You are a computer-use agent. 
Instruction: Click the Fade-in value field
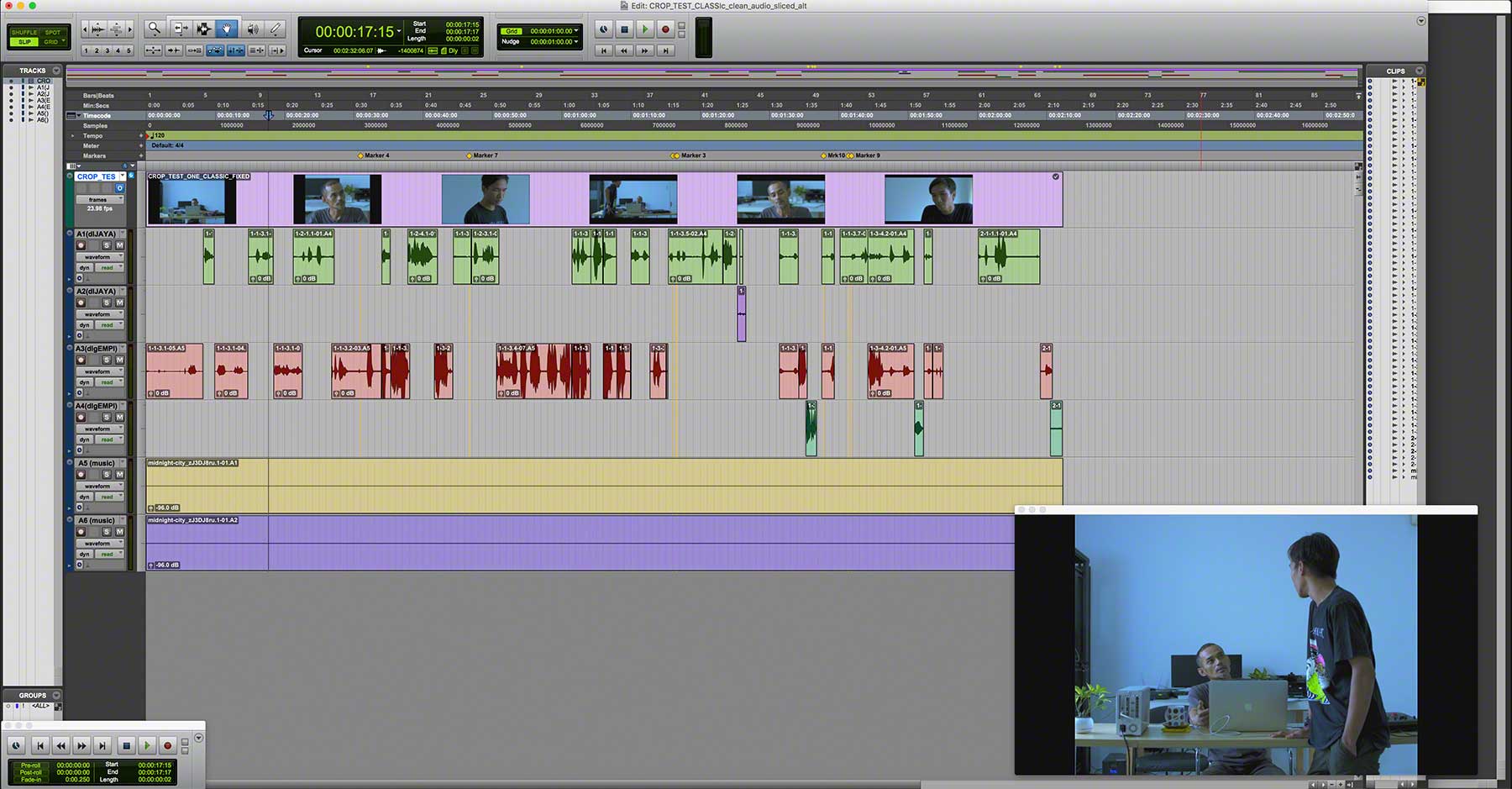point(76,780)
